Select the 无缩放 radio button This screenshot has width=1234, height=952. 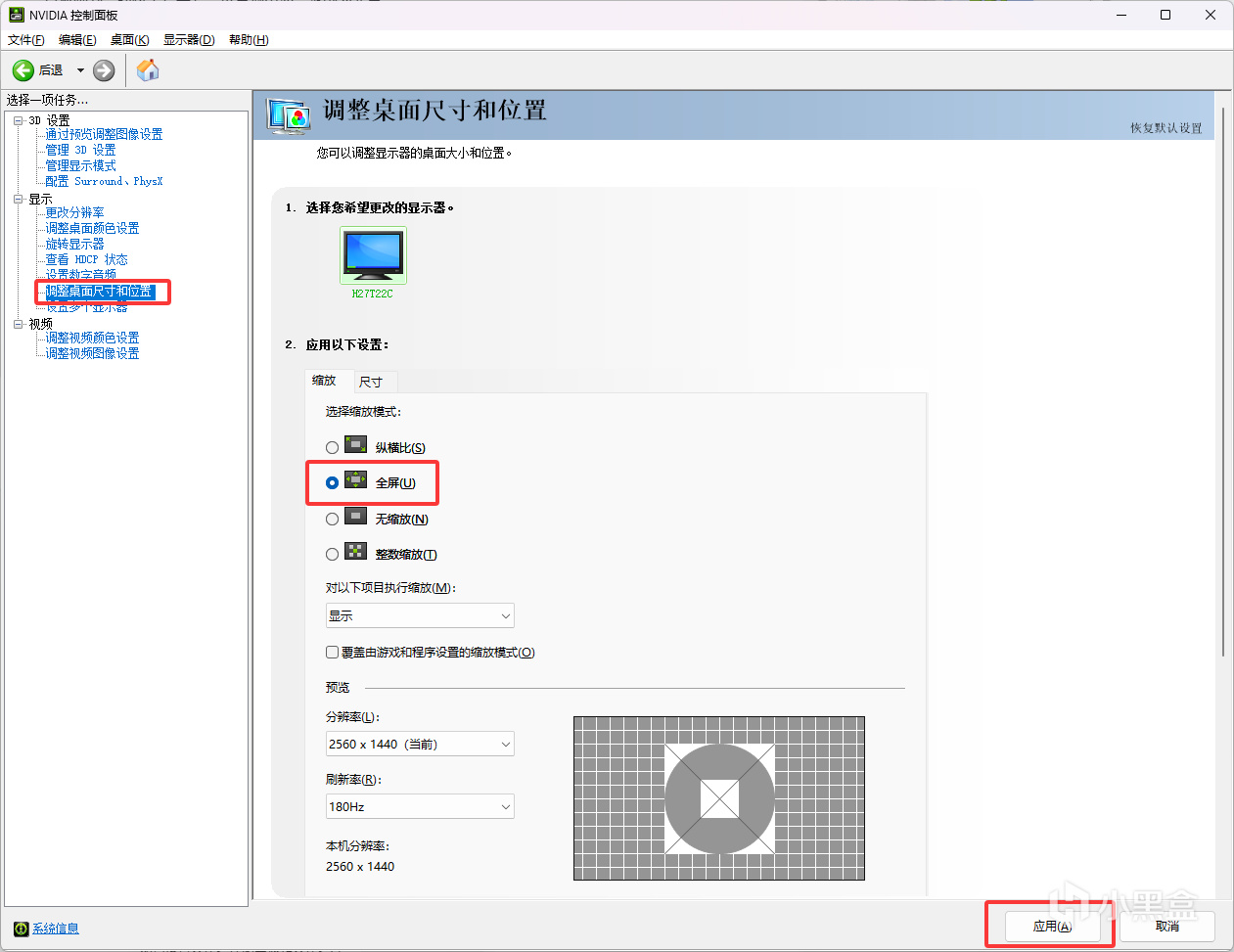(x=332, y=519)
